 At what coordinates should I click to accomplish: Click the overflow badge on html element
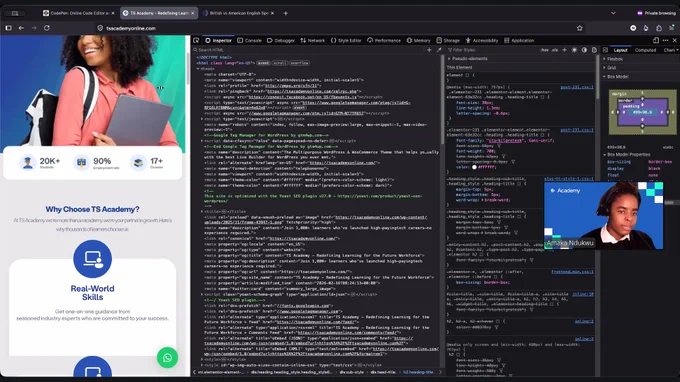click(299, 63)
